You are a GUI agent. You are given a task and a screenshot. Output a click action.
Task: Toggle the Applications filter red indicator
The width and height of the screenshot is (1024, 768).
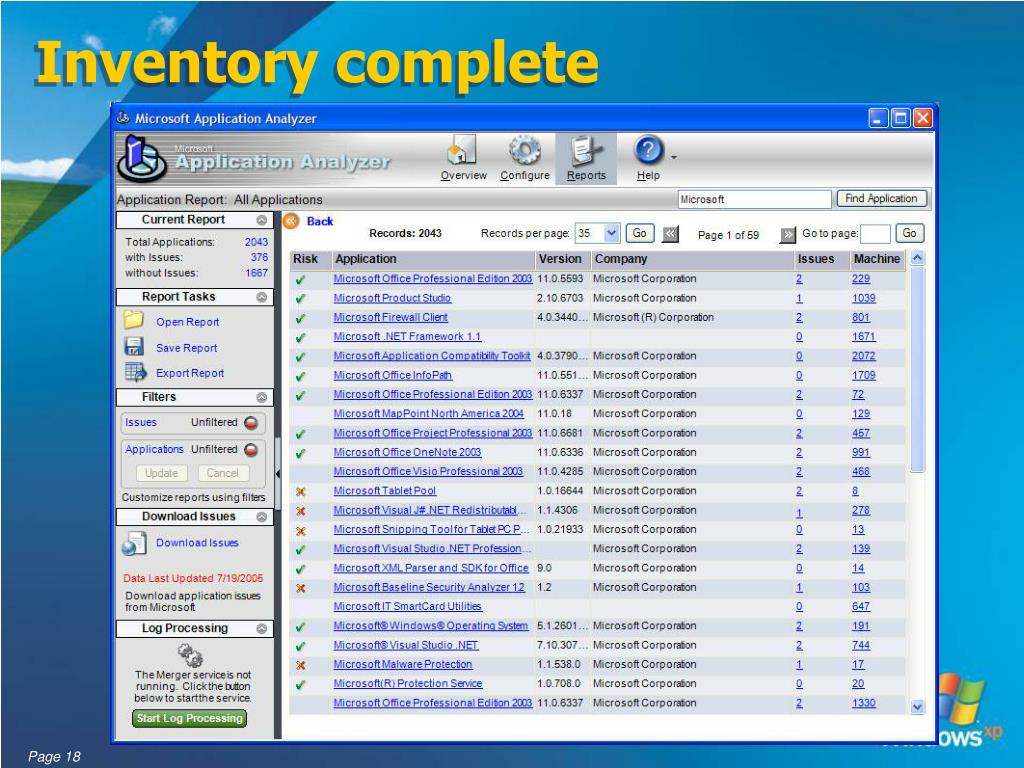[x=251, y=450]
